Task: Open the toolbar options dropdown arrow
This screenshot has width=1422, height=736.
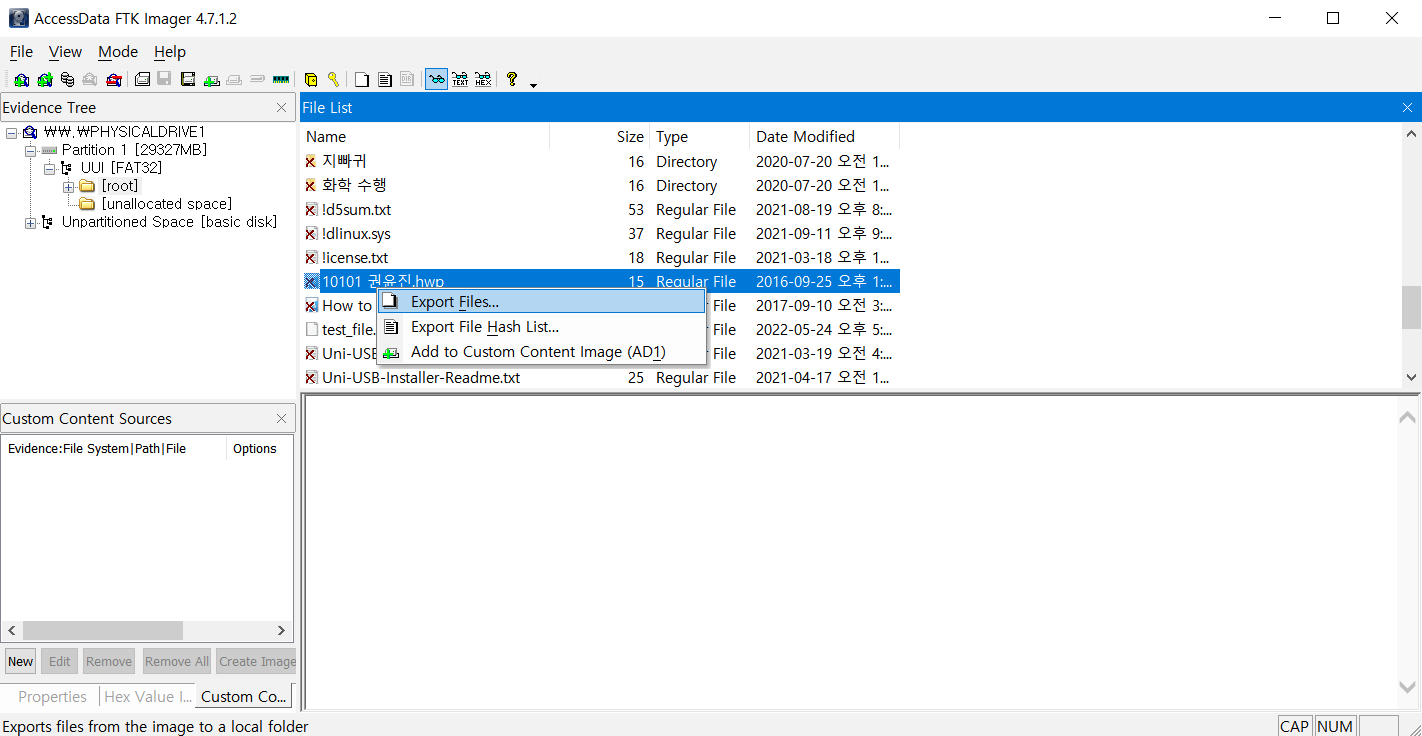Action: [533, 84]
